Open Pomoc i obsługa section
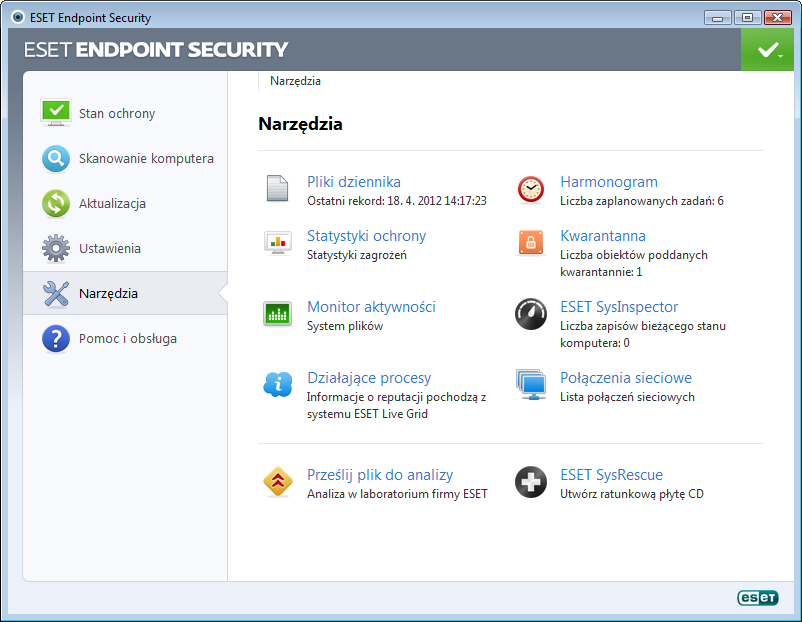 (125, 338)
